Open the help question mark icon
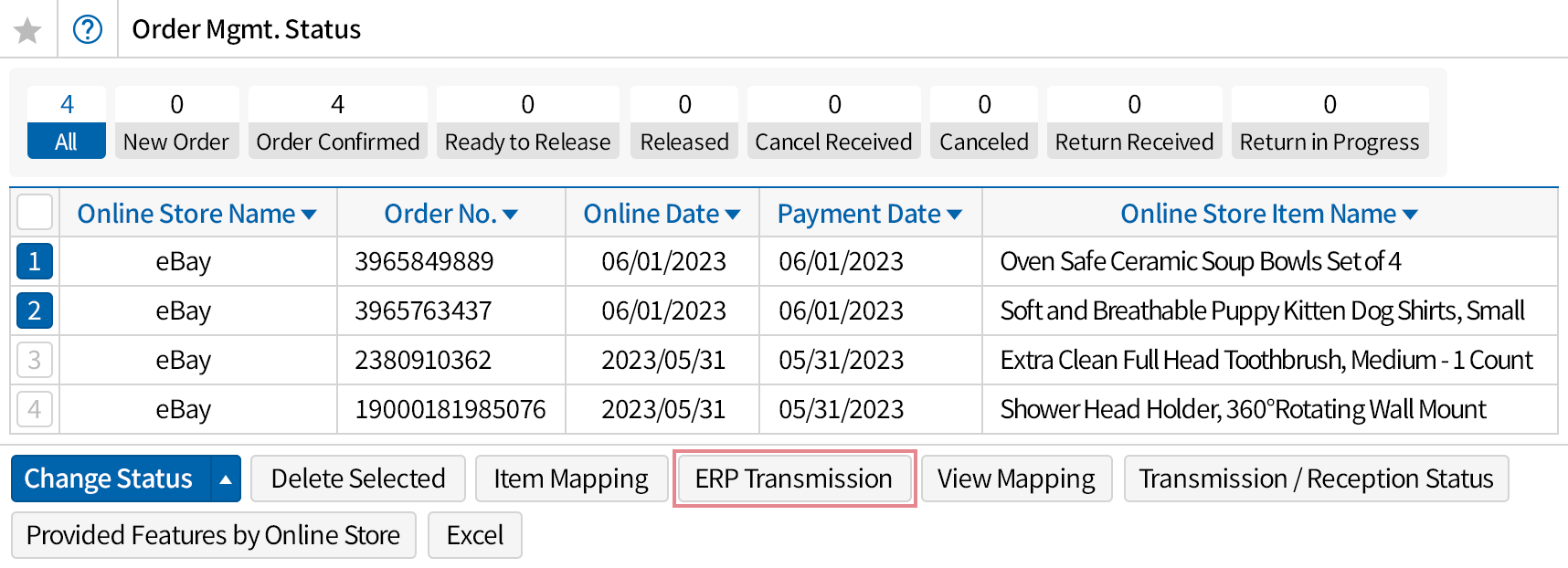The height and width of the screenshot is (568, 1568). click(x=88, y=30)
